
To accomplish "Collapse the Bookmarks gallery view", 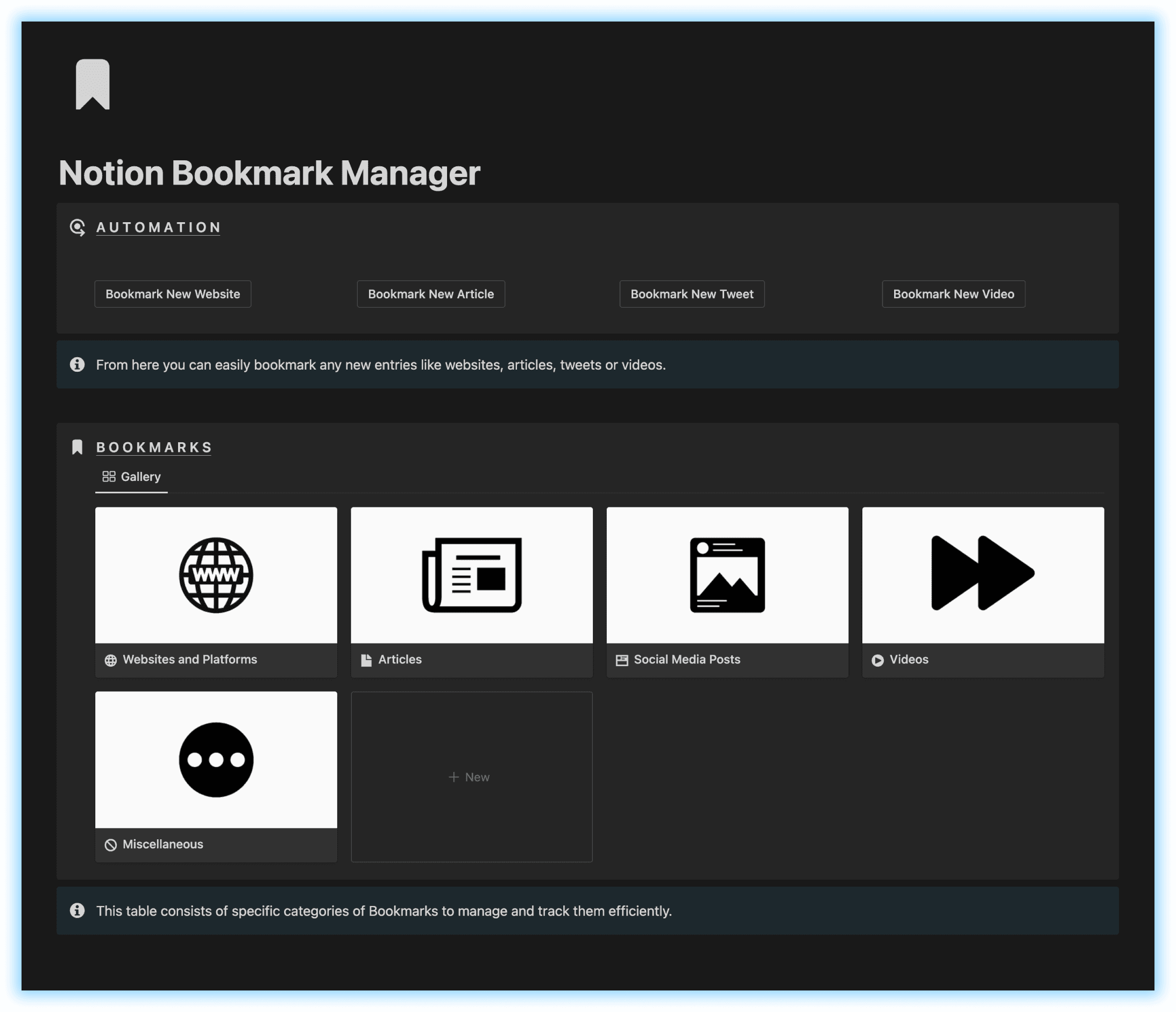I will pyautogui.click(x=79, y=447).
